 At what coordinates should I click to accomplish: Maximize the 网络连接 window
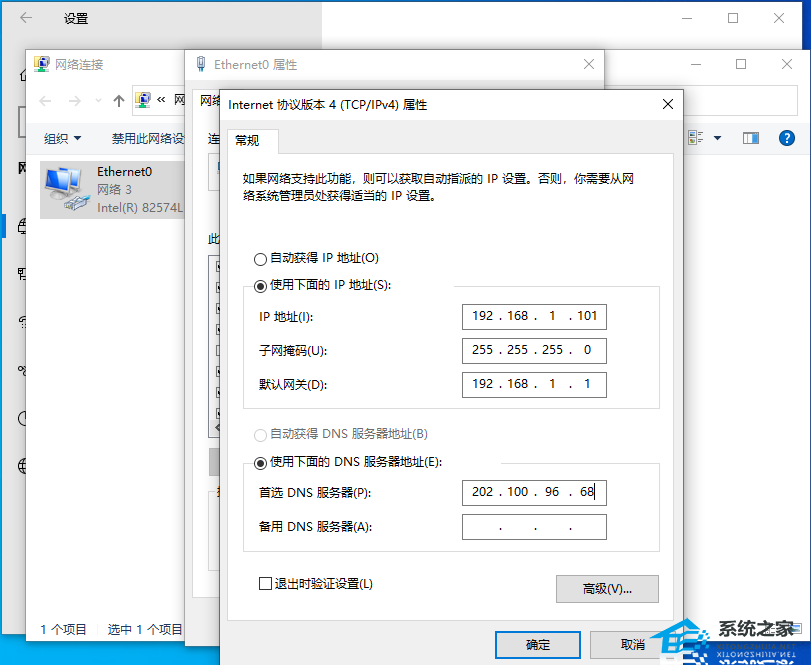[741, 64]
